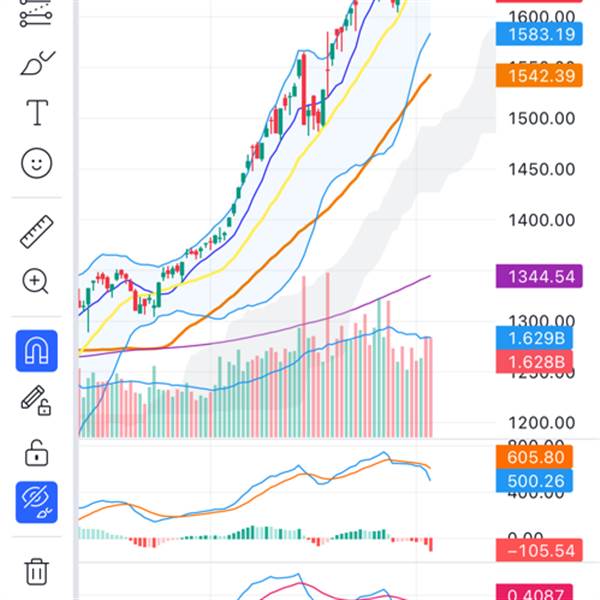The height and width of the screenshot is (600, 600).
Task: Click the 1200.00 price axis label
Action: pos(541,423)
